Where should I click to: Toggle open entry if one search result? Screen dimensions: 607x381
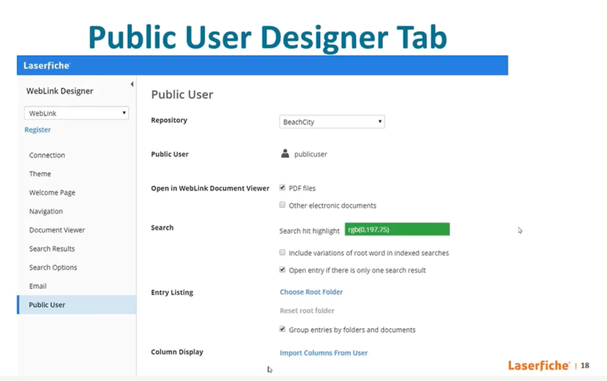click(282, 269)
